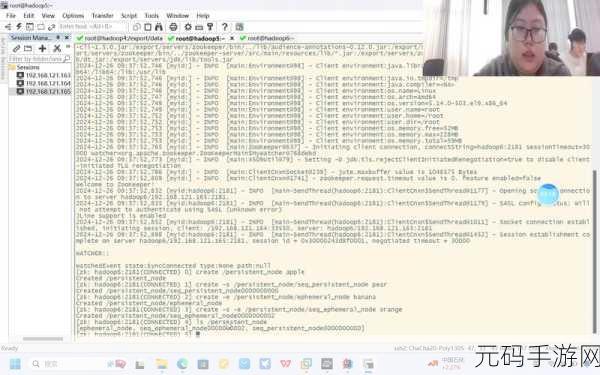Open the Windows Start menu
Image resolution: width=600 pixels, height=375 pixels.
tap(15, 364)
